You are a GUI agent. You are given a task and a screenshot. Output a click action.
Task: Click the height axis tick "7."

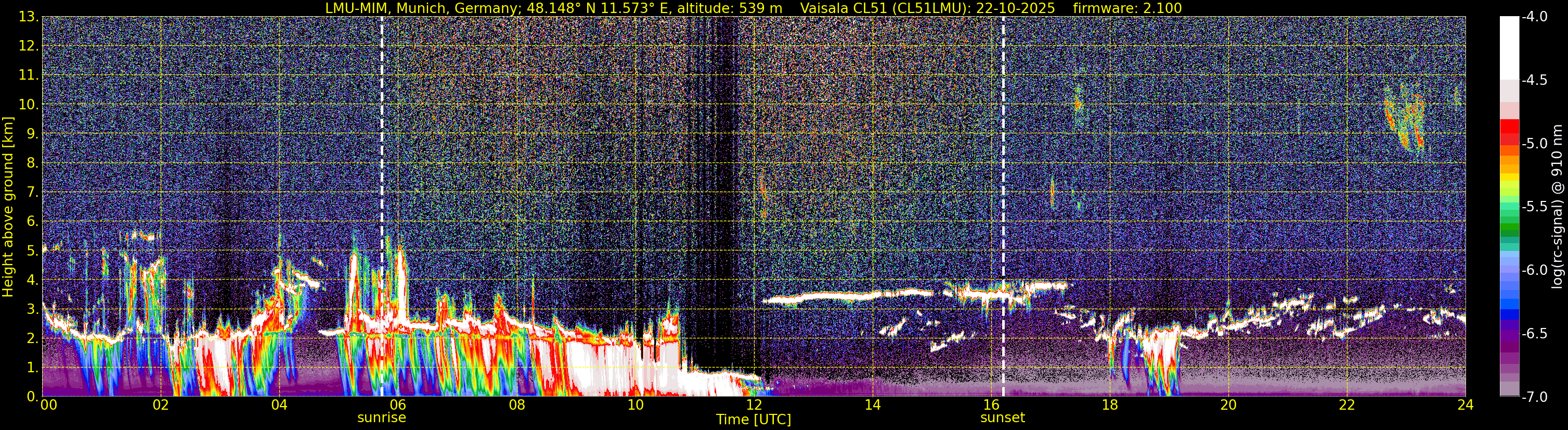click(32, 193)
